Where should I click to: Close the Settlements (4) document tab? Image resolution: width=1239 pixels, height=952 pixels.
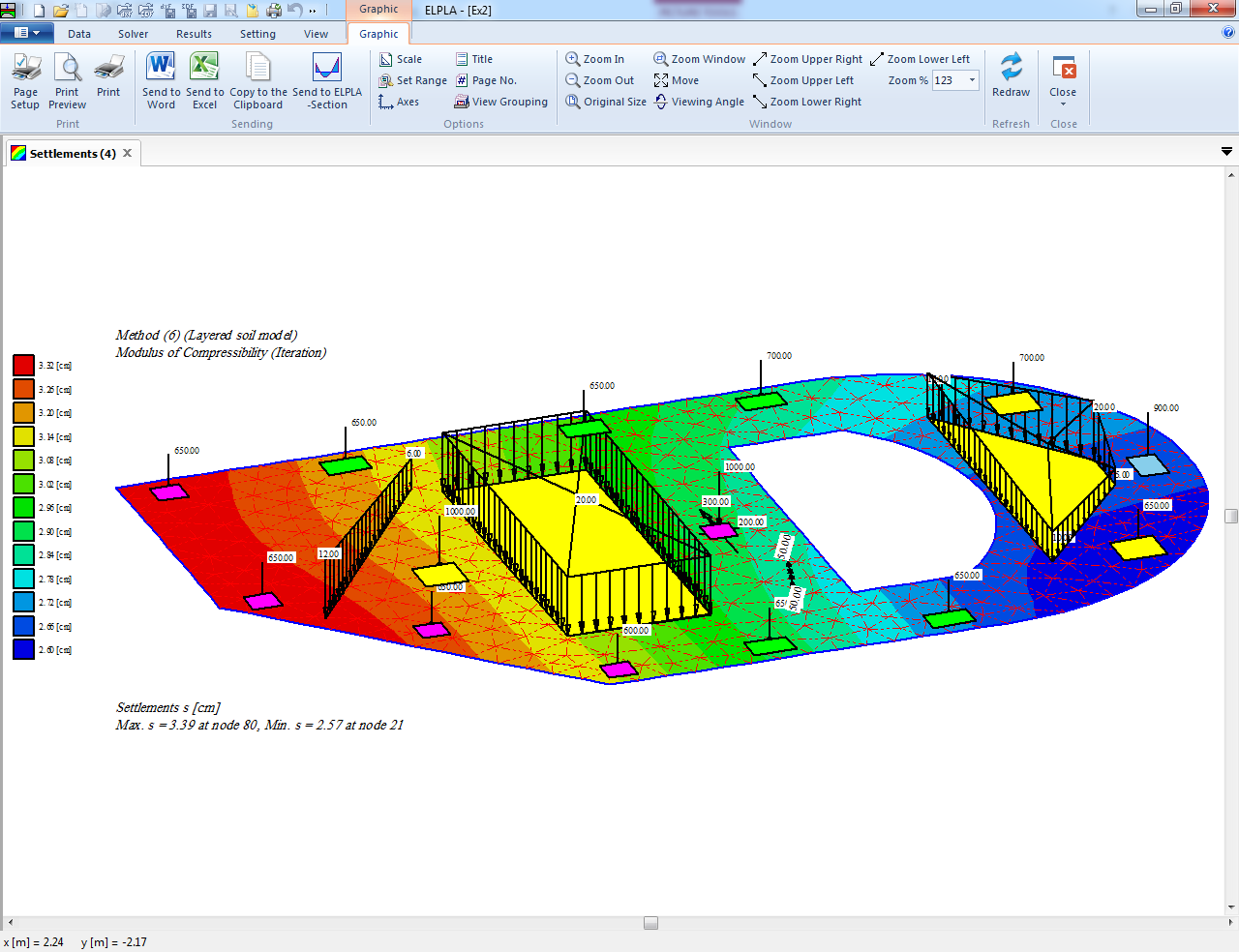127,153
